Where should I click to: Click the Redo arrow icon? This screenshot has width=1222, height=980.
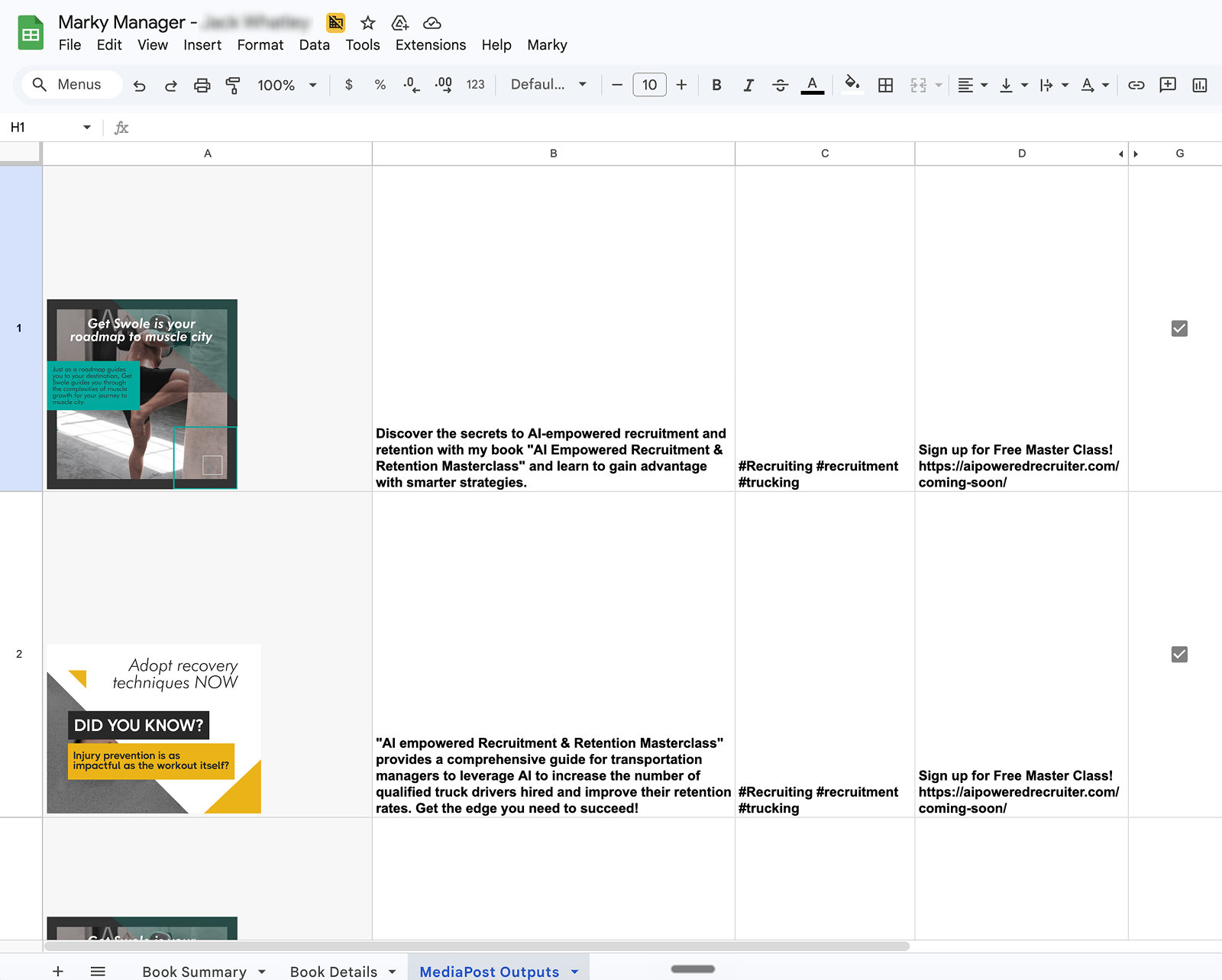171,85
